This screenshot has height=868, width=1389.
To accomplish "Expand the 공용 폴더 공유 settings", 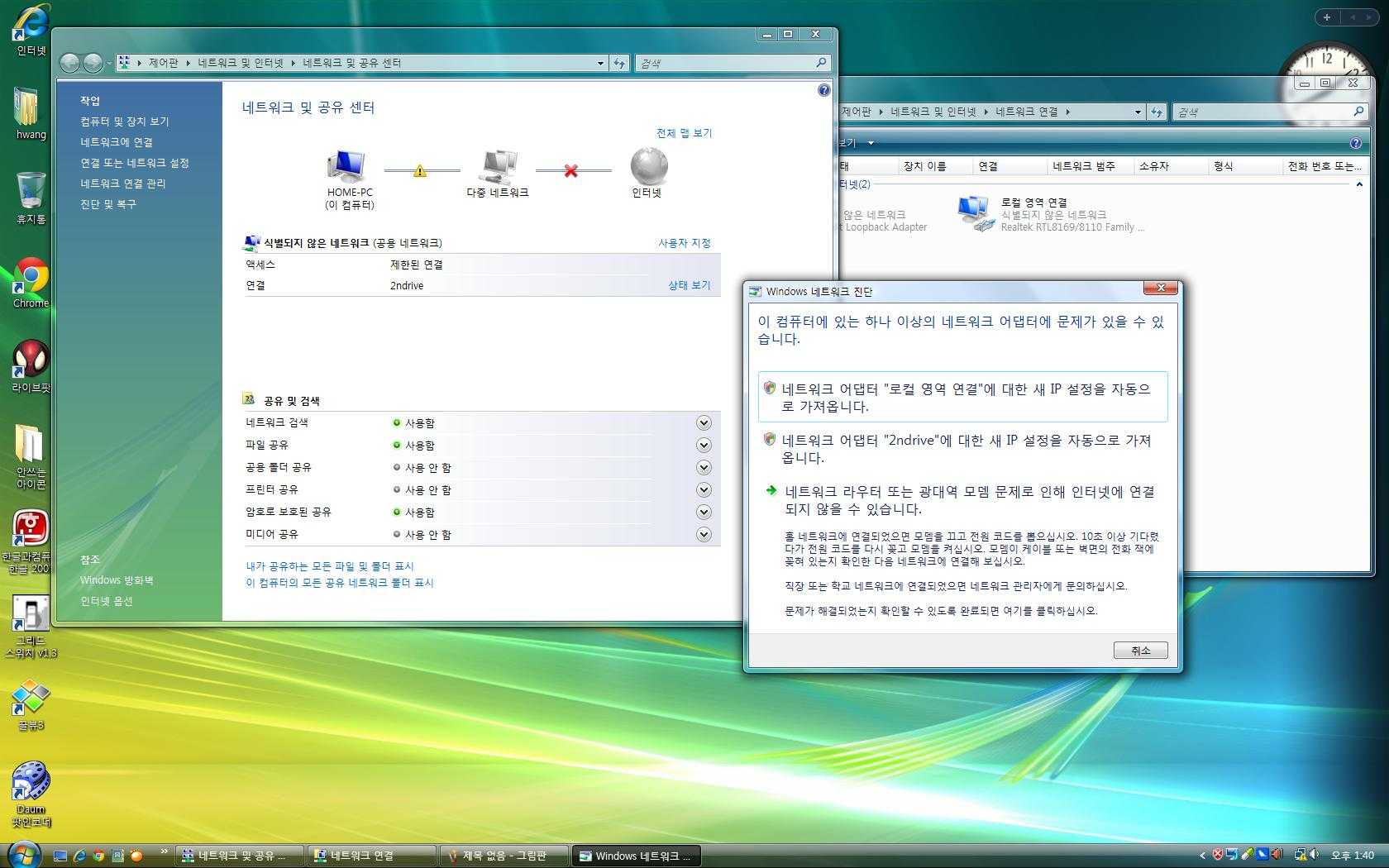I will point(704,468).
